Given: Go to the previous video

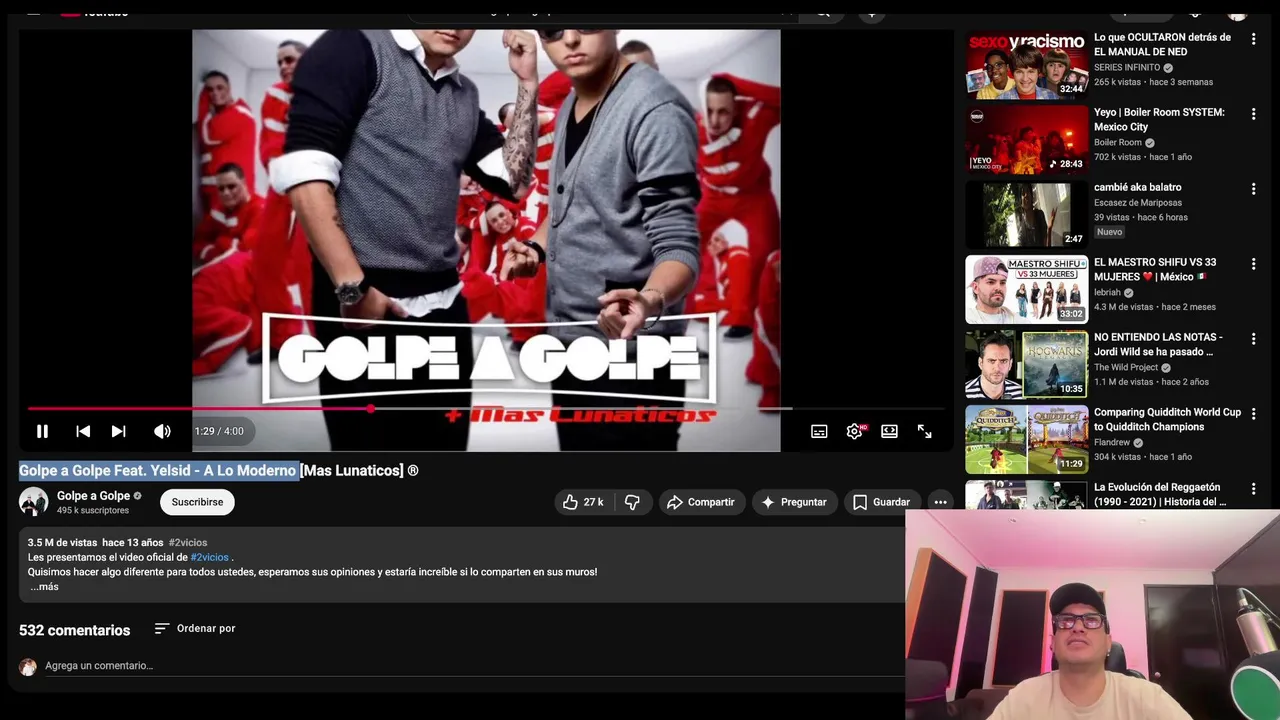Looking at the screenshot, I should click(x=83, y=431).
